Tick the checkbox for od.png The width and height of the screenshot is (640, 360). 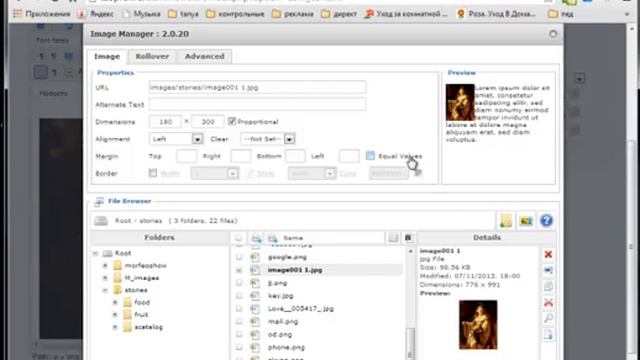(239, 334)
